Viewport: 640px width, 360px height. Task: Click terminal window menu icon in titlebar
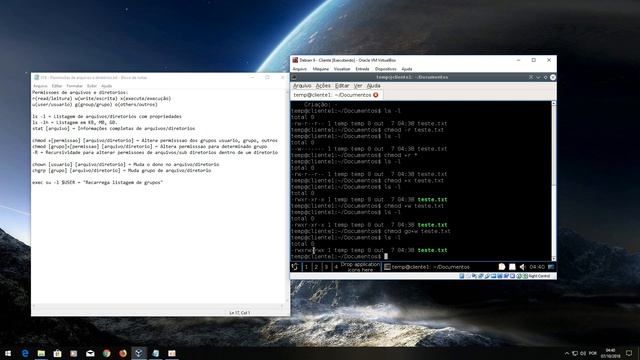(294, 77)
